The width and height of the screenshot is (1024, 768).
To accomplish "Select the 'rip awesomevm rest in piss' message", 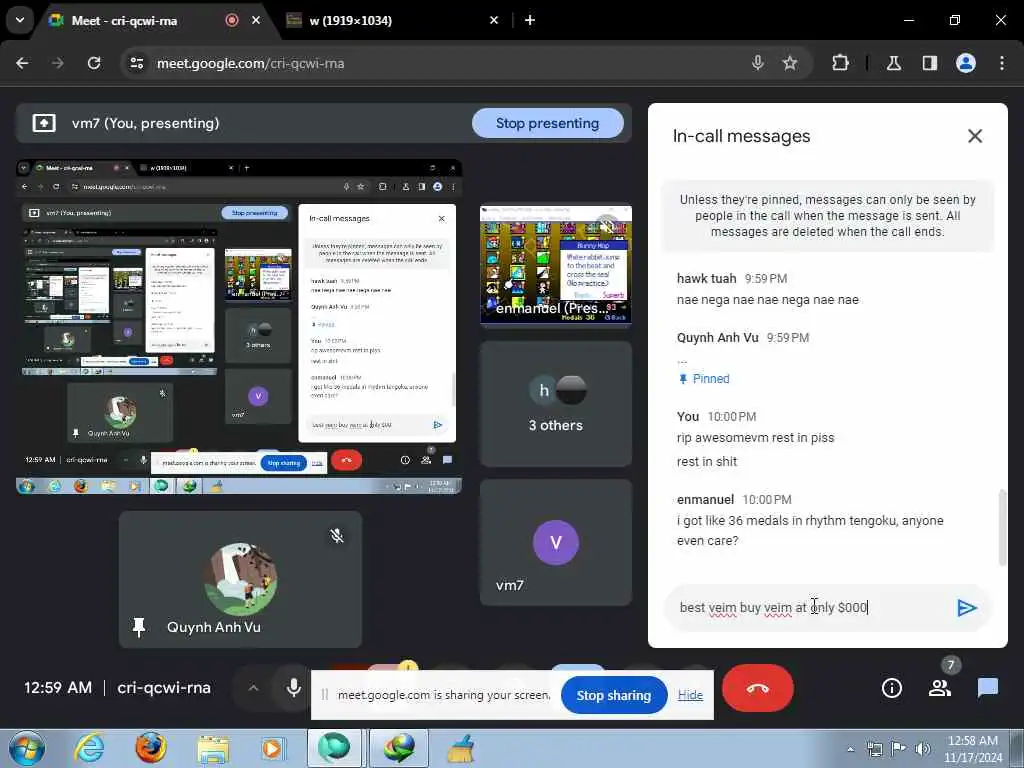I will (756, 438).
